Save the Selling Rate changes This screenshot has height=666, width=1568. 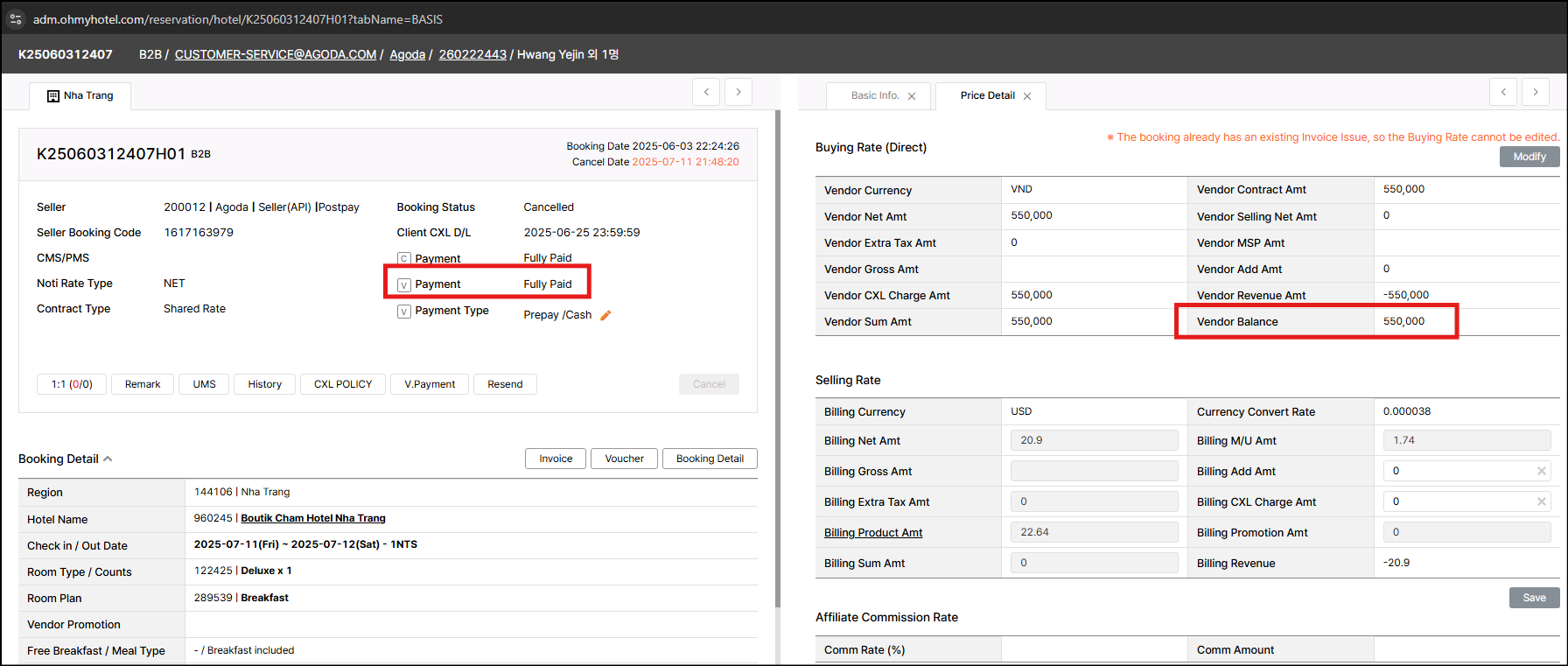1534,598
